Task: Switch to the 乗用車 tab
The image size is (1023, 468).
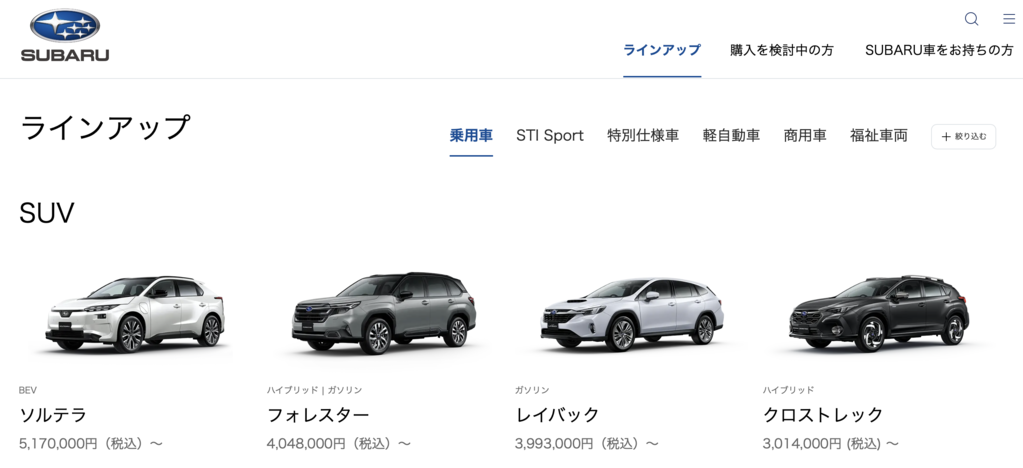Action: (x=471, y=136)
